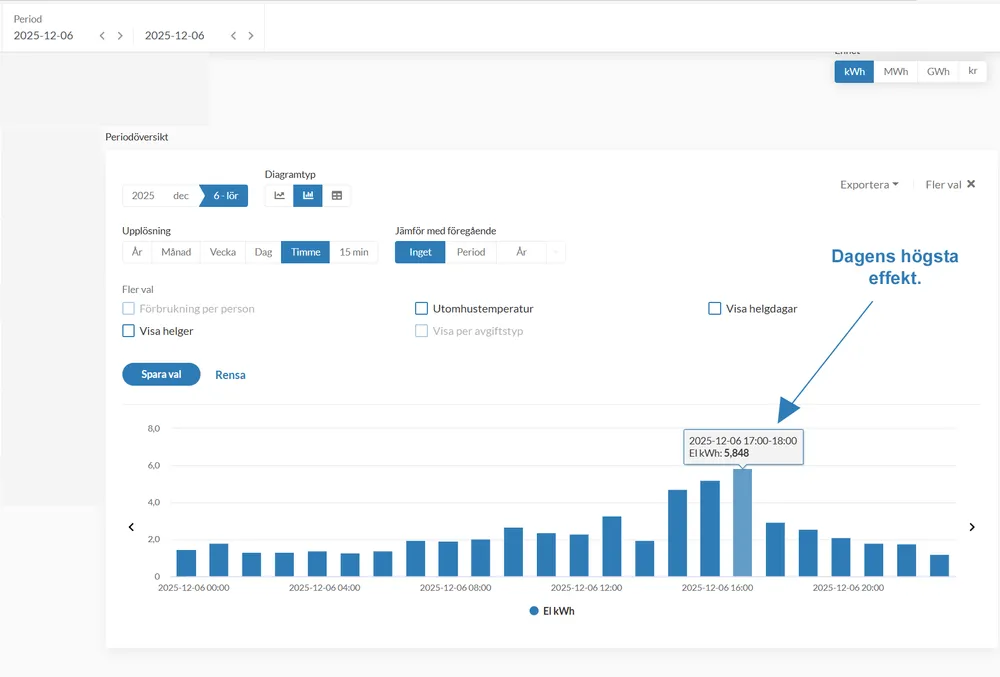Screen dimensions: 1000x677
Task: Check the Visa helger option
Action: (x=128, y=331)
